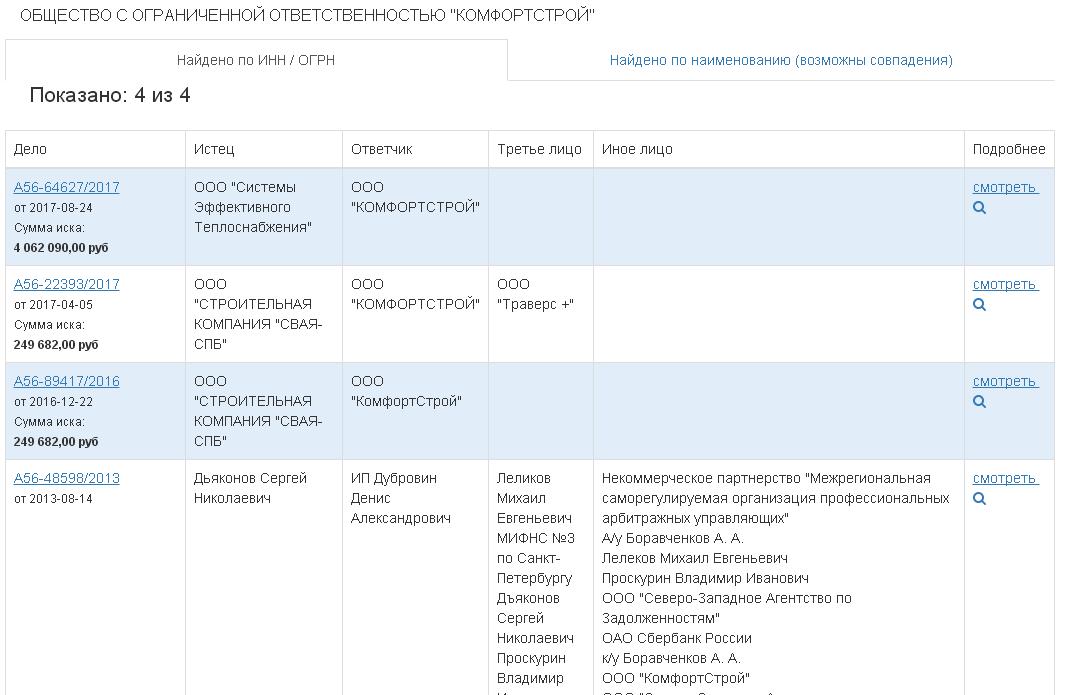Open case link A56-48598/2013
The image size is (1078, 695).
(x=67, y=478)
